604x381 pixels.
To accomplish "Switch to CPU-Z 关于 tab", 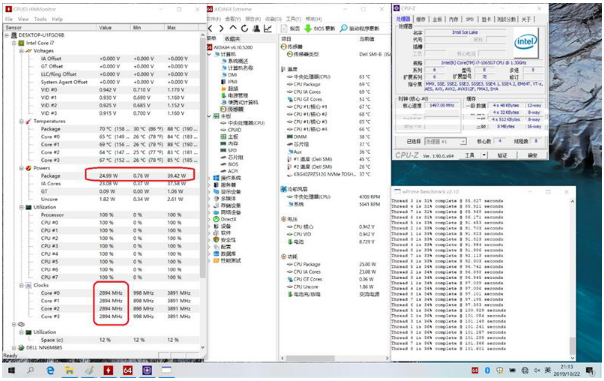I will pos(526,19).
